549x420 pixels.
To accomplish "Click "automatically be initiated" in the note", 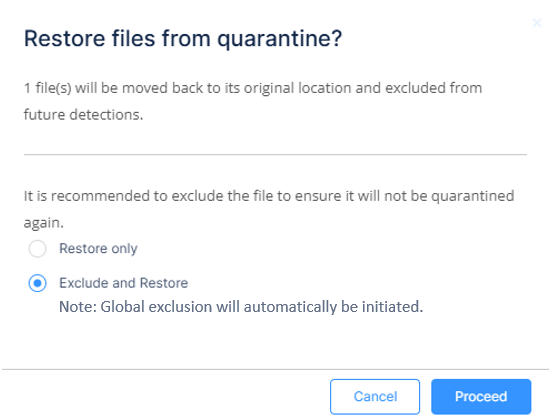I will click(x=333, y=307).
